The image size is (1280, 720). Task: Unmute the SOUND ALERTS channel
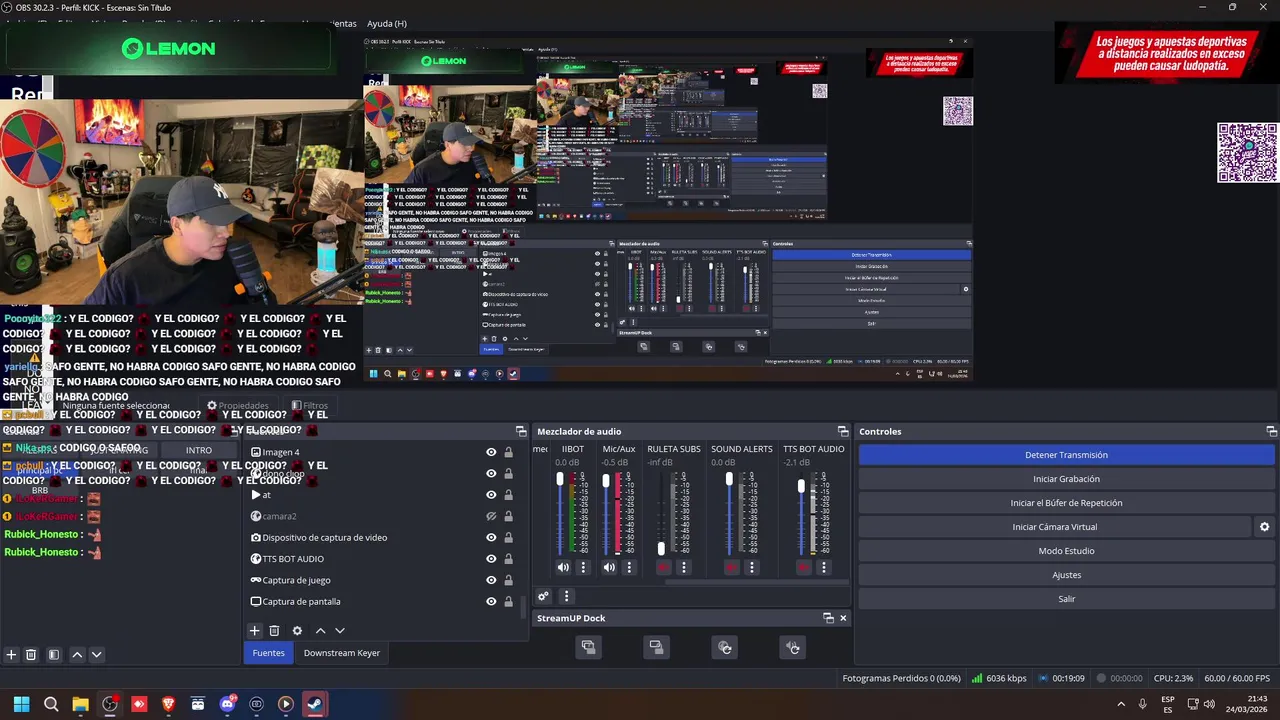731,567
